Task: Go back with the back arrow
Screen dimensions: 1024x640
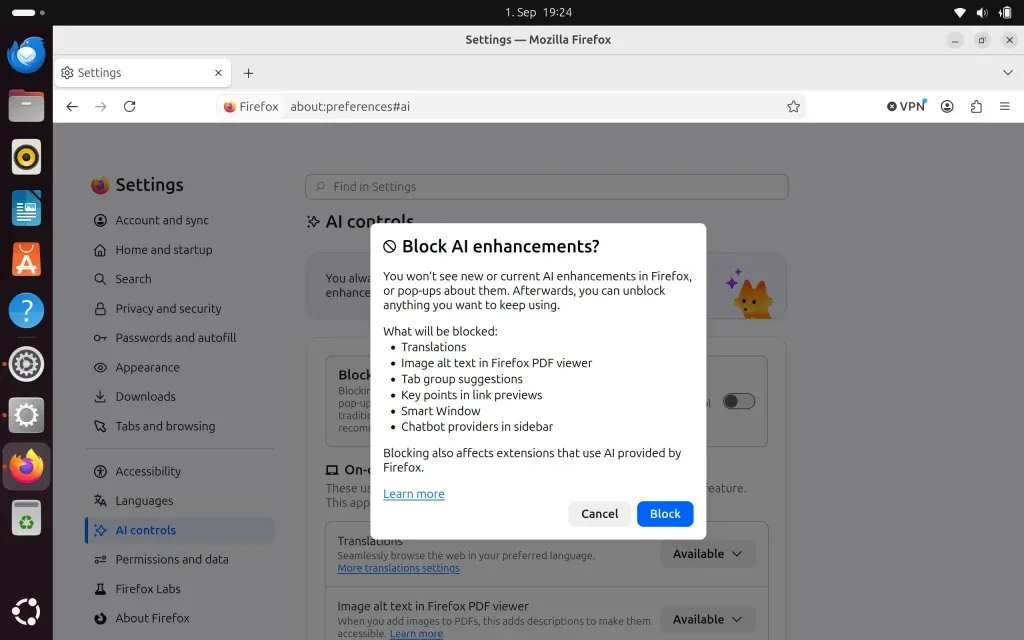Action: pyautogui.click(x=72, y=106)
